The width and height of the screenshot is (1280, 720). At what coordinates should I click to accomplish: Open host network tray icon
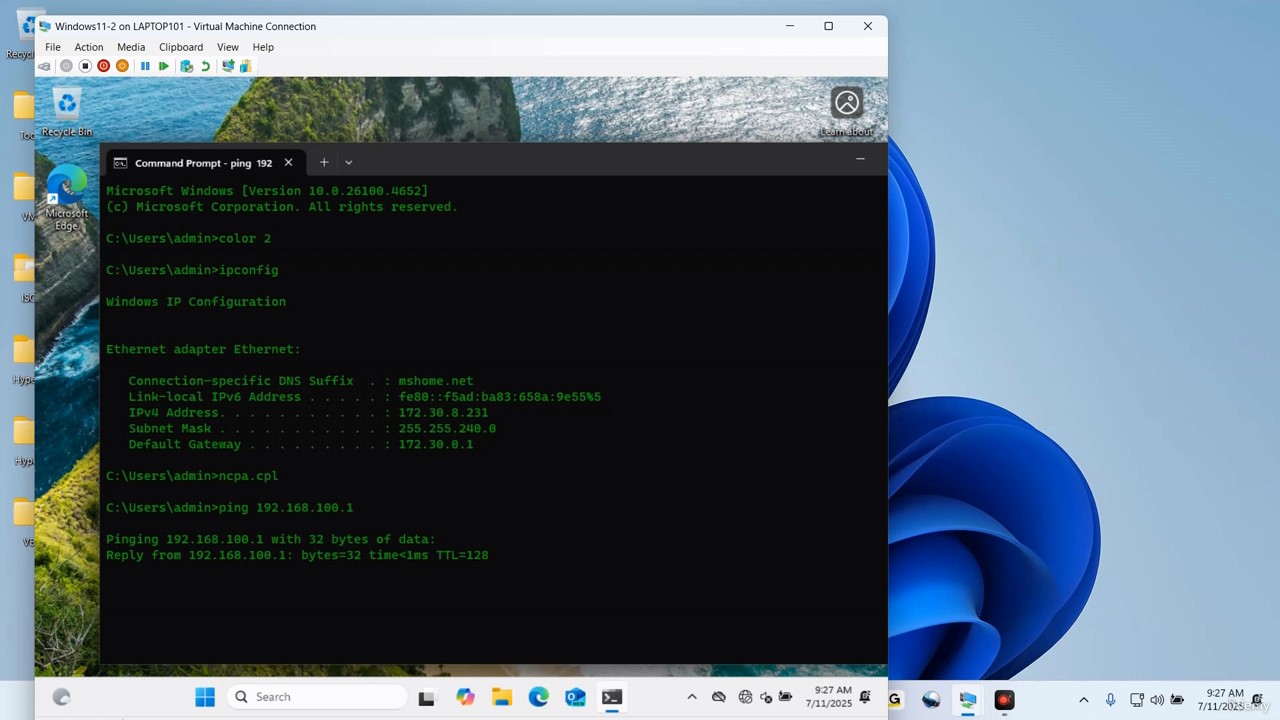click(1137, 700)
